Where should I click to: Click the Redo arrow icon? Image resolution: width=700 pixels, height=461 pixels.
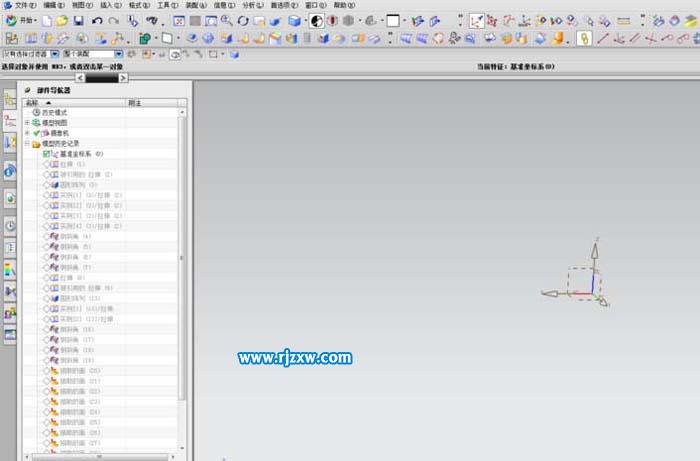tap(114, 21)
